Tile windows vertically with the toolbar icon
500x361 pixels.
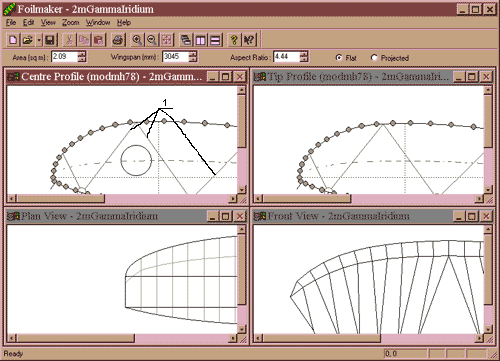(x=201, y=40)
